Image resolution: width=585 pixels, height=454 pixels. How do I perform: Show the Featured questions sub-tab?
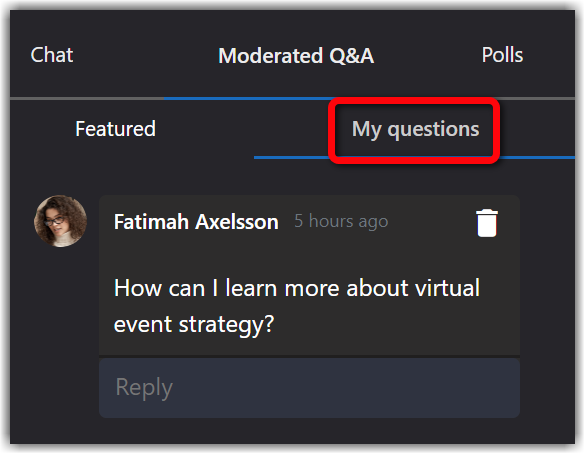(115, 129)
